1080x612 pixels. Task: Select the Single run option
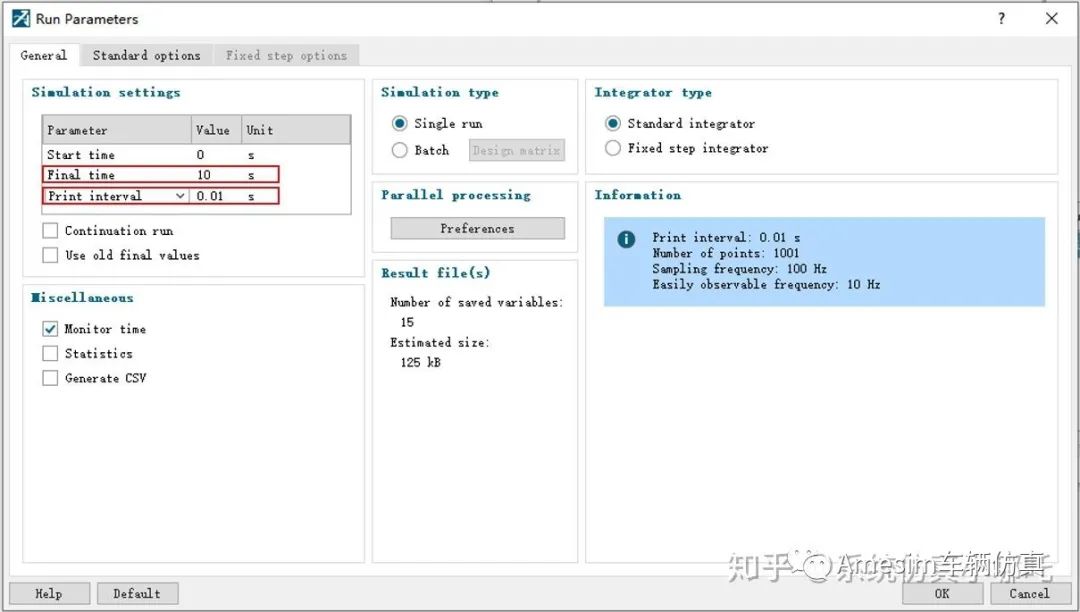pos(400,124)
